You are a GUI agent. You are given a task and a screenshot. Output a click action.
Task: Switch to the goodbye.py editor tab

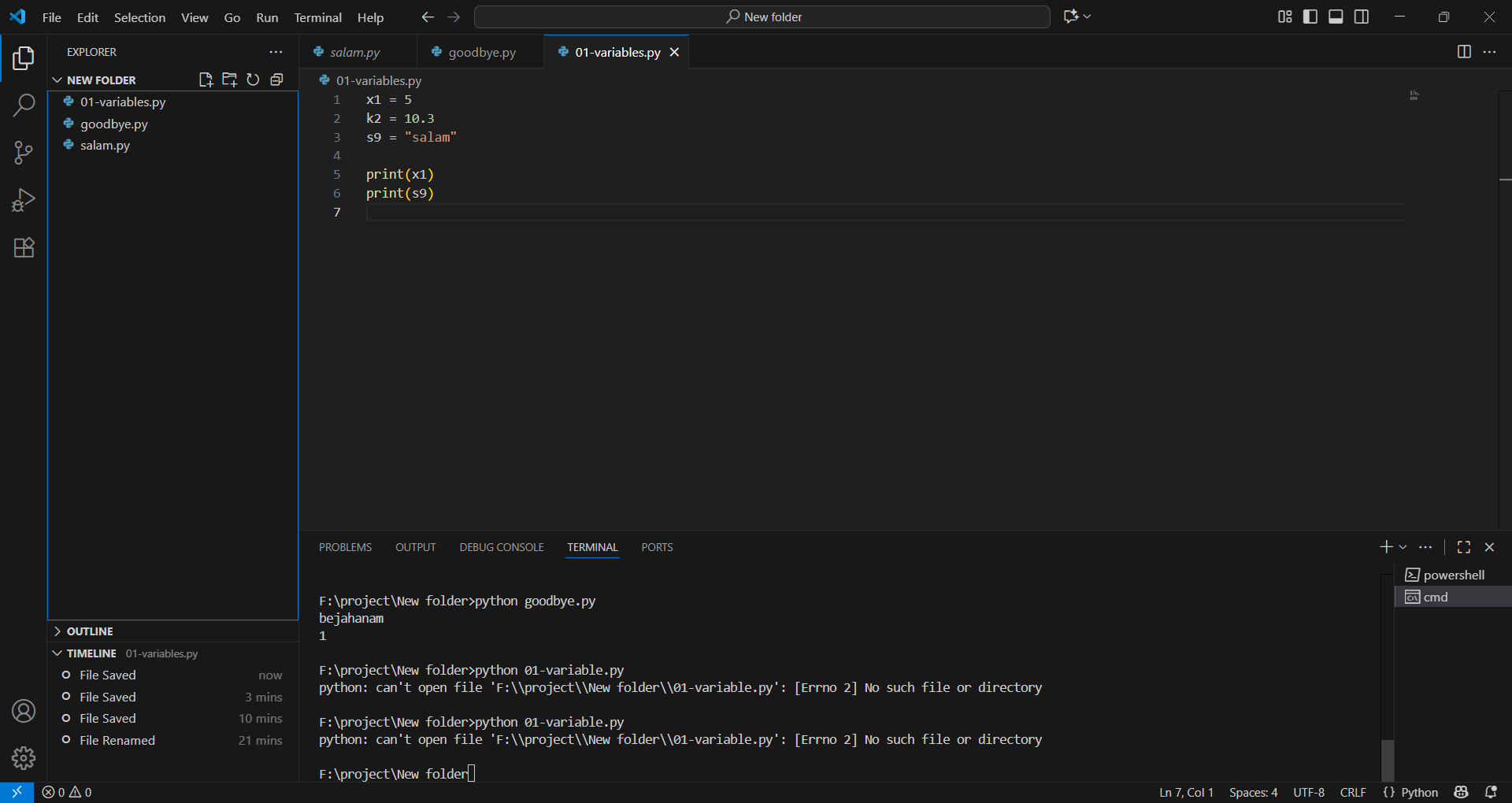(481, 52)
